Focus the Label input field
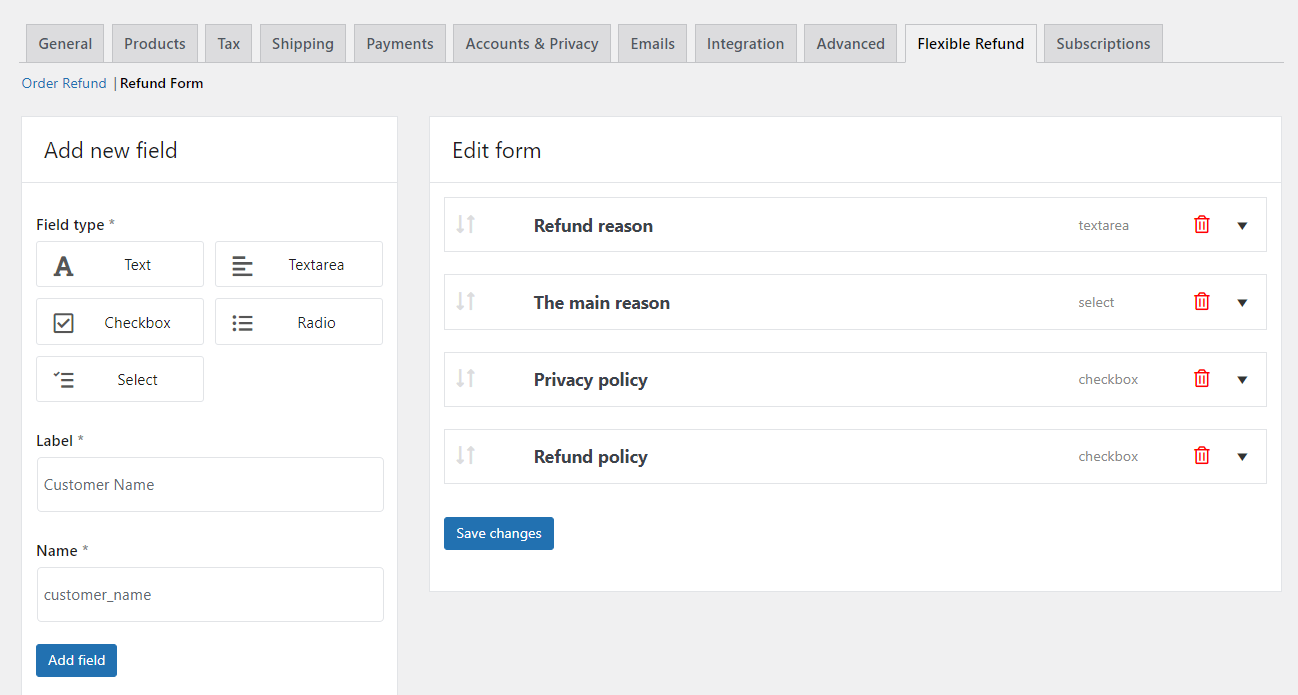 pos(210,484)
